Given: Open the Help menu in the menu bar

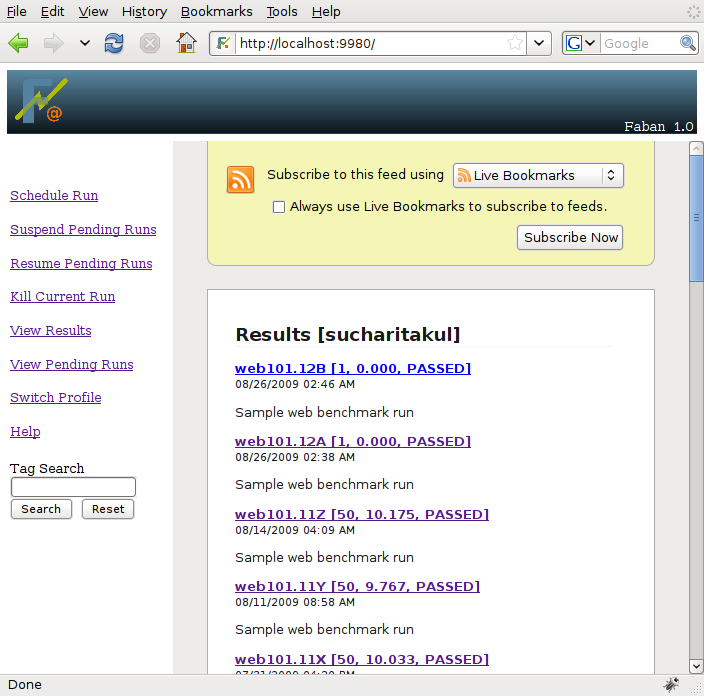Looking at the screenshot, I should coord(326,11).
